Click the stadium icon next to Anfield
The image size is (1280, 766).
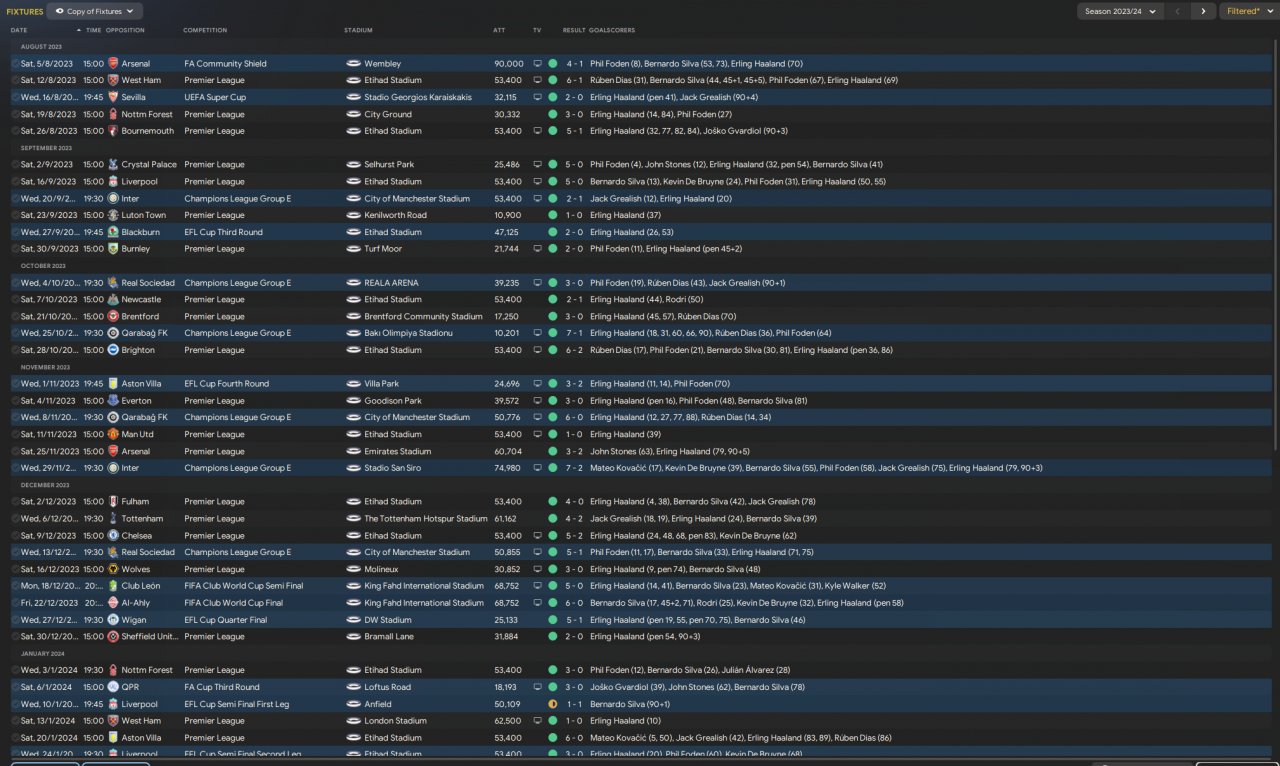coord(353,704)
